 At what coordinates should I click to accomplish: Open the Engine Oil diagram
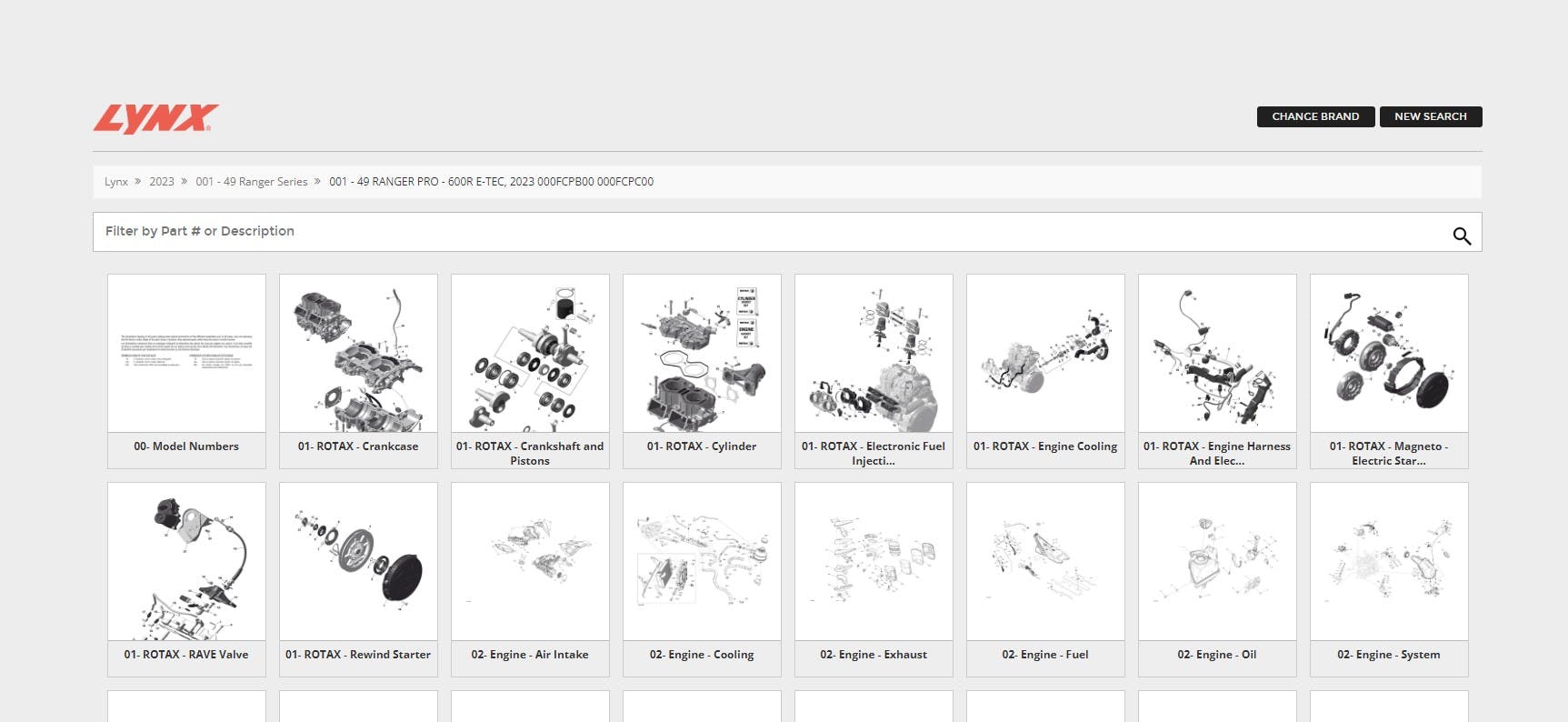point(1217,562)
